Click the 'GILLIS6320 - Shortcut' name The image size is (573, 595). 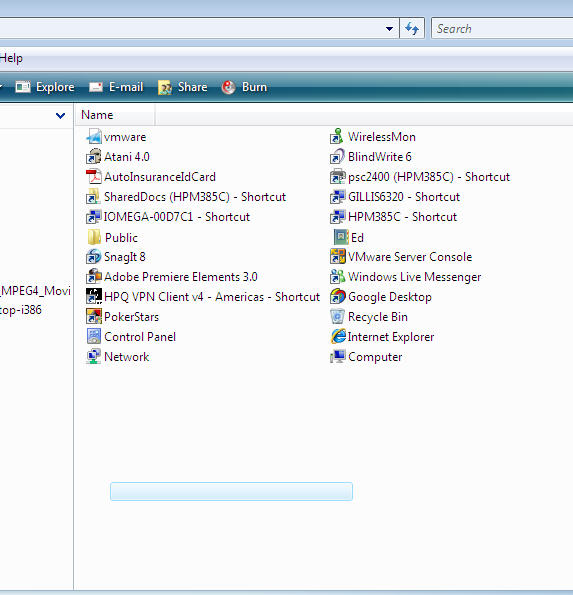tap(404, 197)
